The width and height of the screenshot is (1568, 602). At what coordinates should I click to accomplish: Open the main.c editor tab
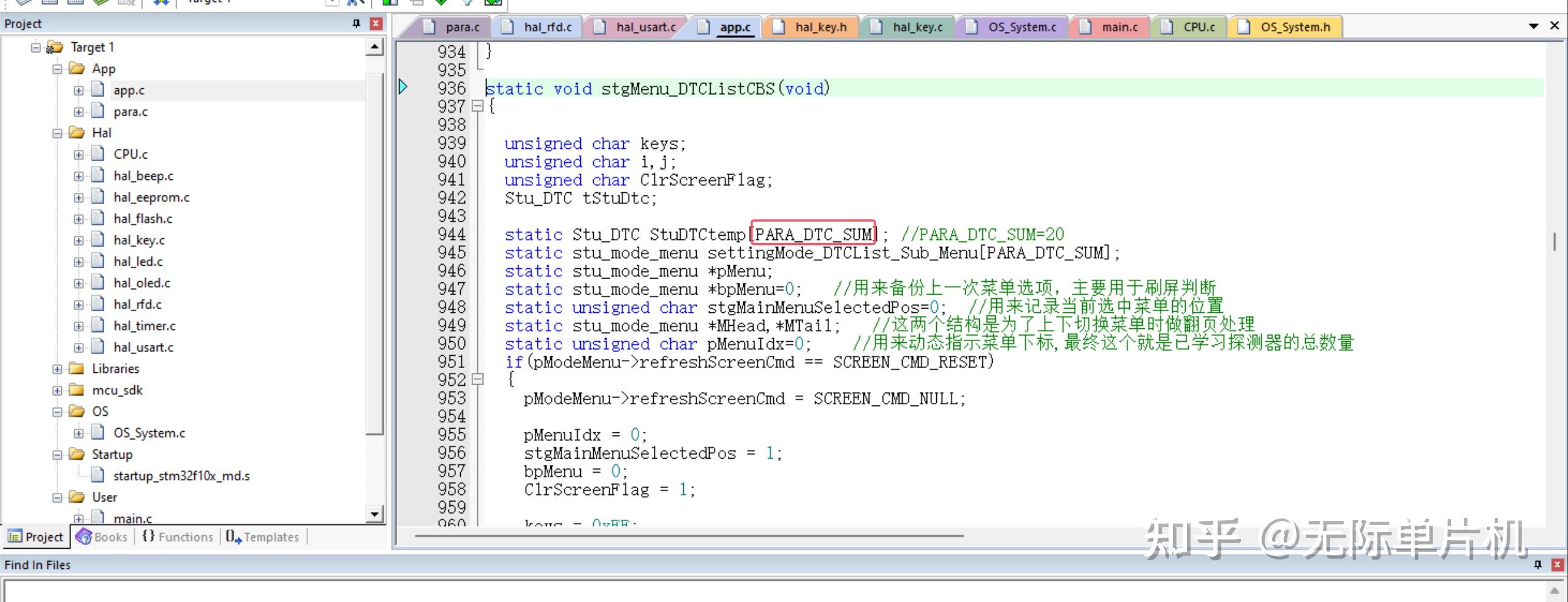pos(1112,27)
